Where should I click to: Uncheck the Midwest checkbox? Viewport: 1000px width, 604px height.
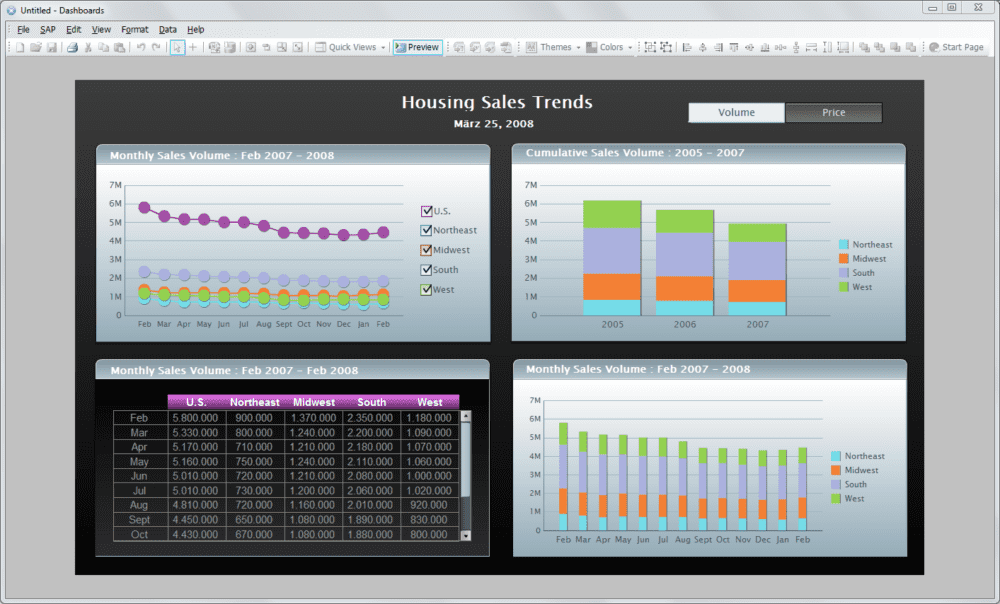click(426, 250)
